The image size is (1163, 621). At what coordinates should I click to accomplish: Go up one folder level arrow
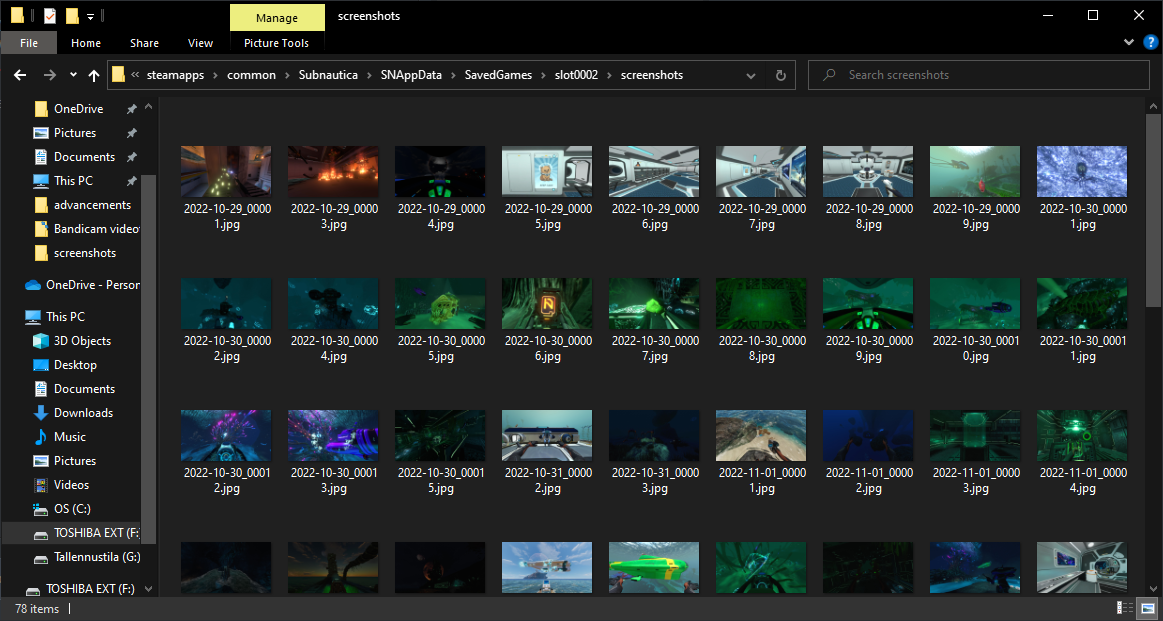coord(93,75)
